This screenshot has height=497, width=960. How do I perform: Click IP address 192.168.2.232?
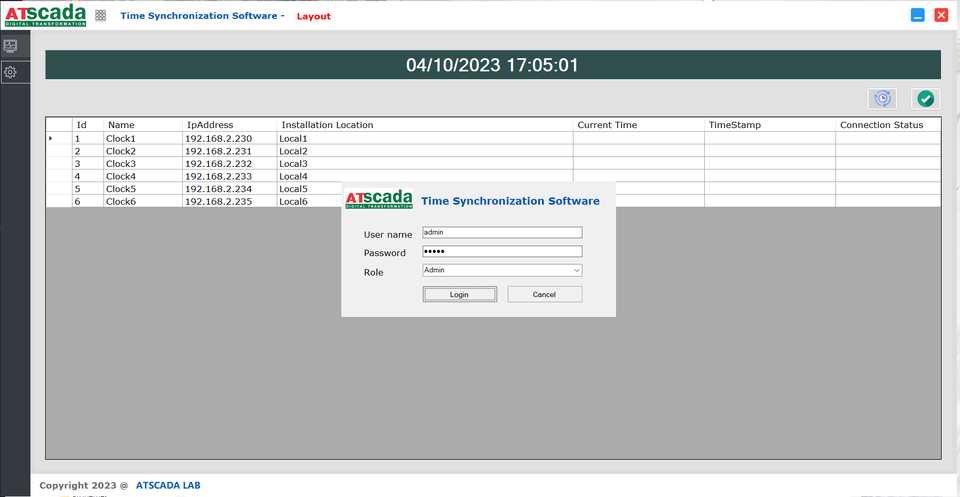pyautogui.click(x=230, y=163)
